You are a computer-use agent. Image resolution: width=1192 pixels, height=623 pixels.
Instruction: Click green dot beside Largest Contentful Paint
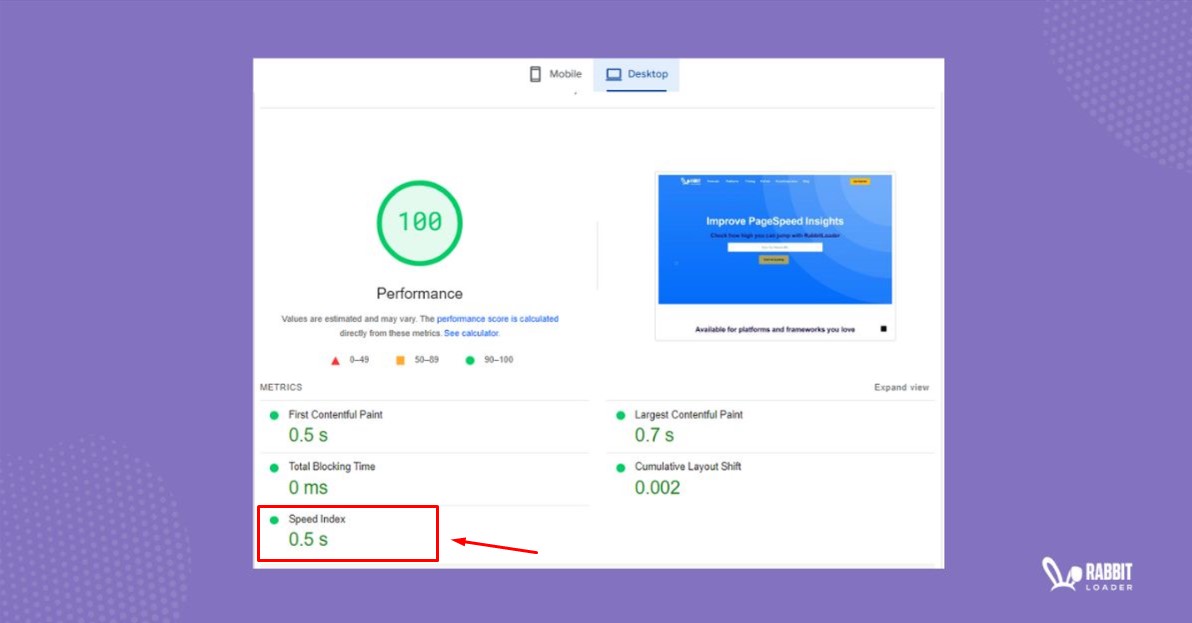coord(622,414)
